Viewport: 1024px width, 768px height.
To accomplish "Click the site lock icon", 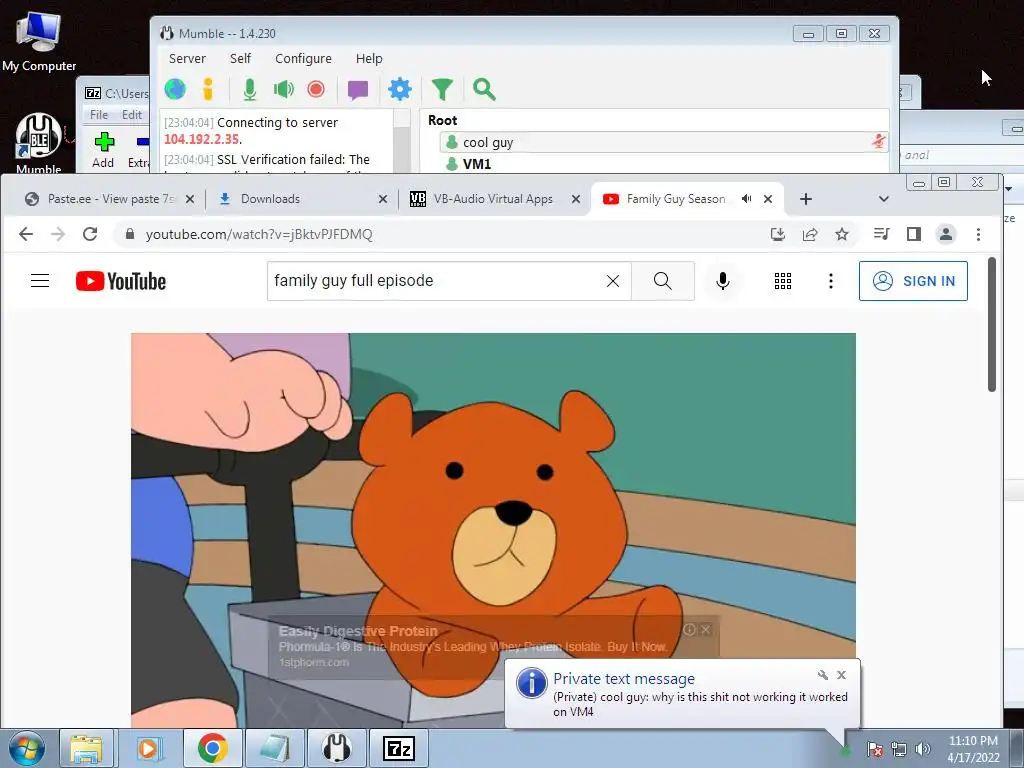I will coord(129,234).
